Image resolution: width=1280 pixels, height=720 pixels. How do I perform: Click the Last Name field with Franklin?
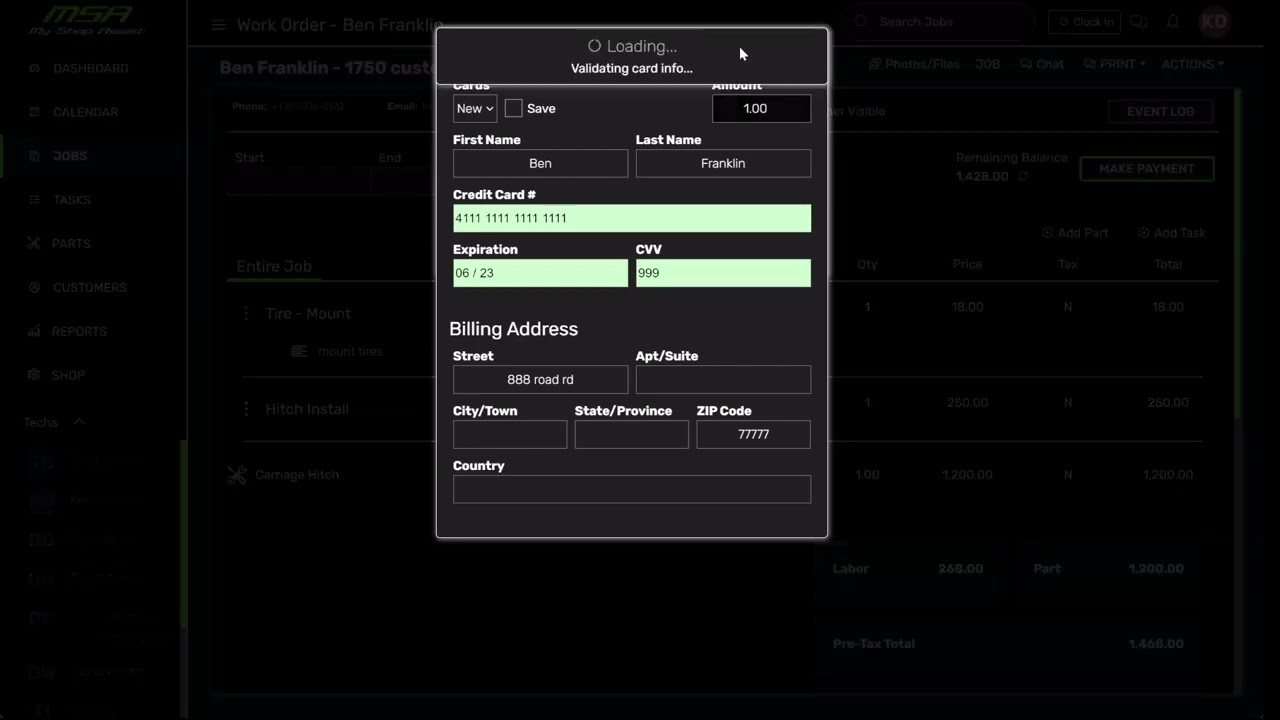click(x=723, y=163)
